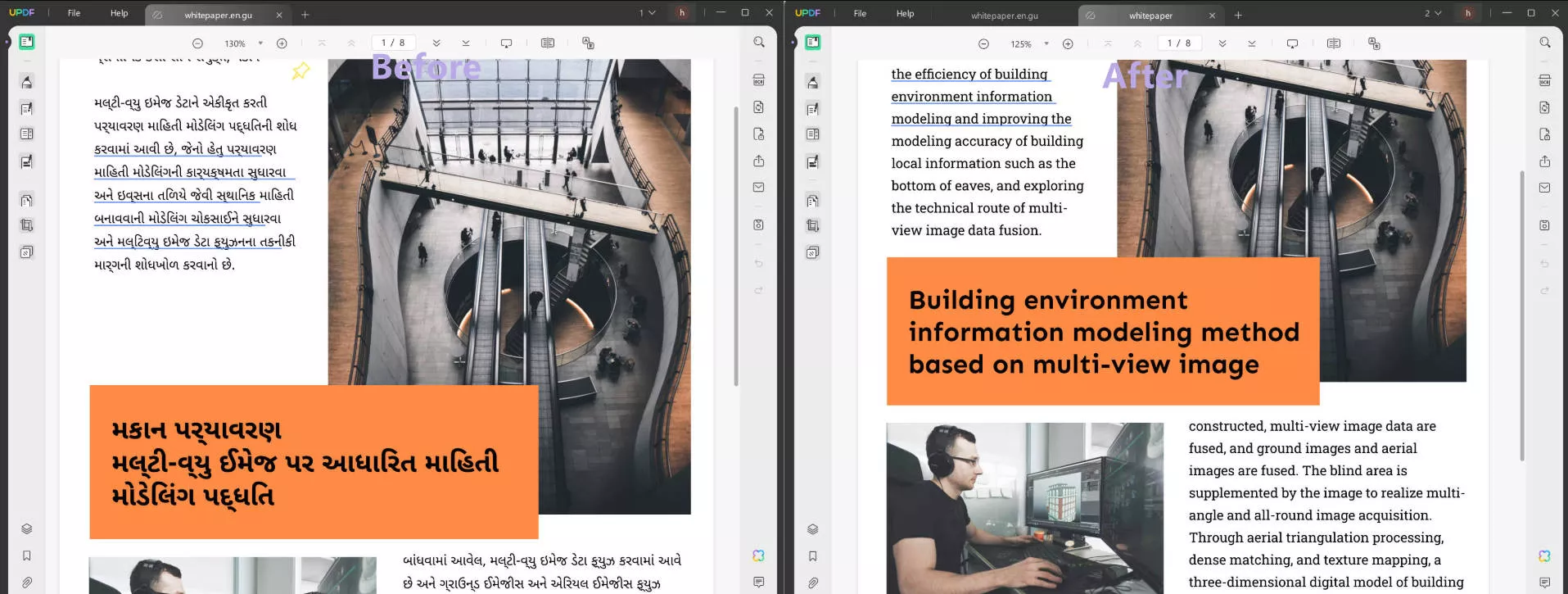Click left window vertical scrollbar

click(736, 244)
